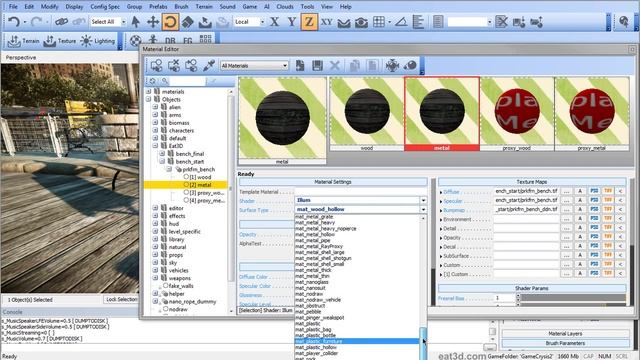The width and height of the screenshot is (640, 360).
Task: Open the Terrain menu
Action: click(x=204, y=7)
